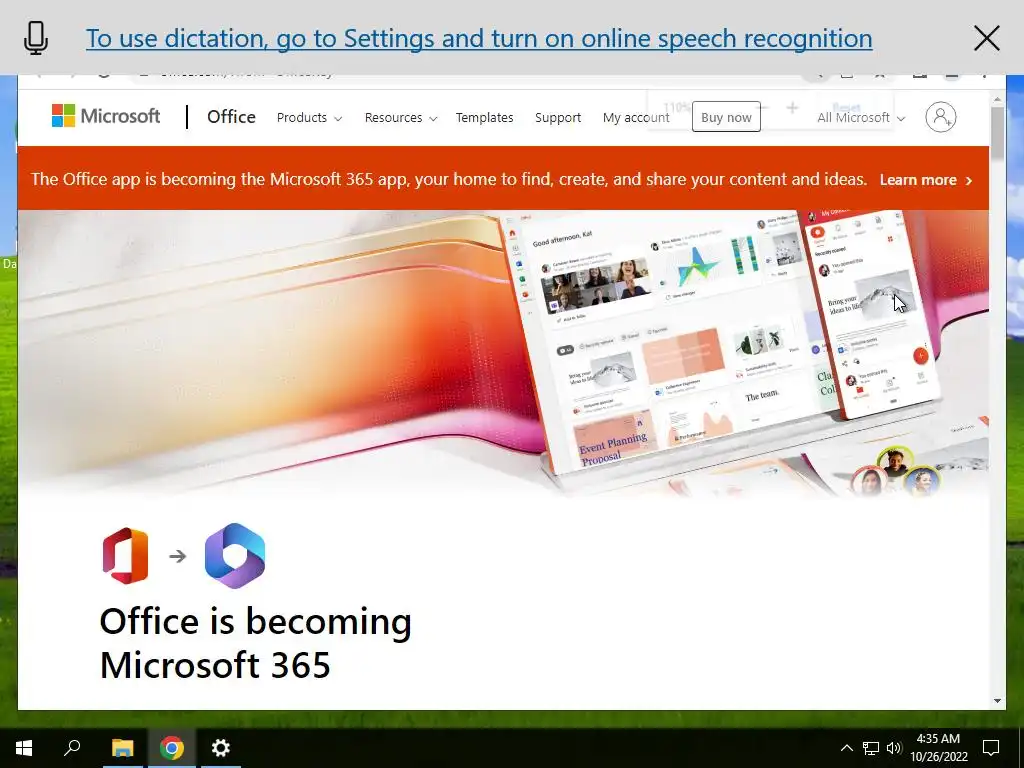Image resolution: width=1024 pixels, height=768 pixels.
Task: Show hidden system tray icons
Action: [x=846, y=748]
